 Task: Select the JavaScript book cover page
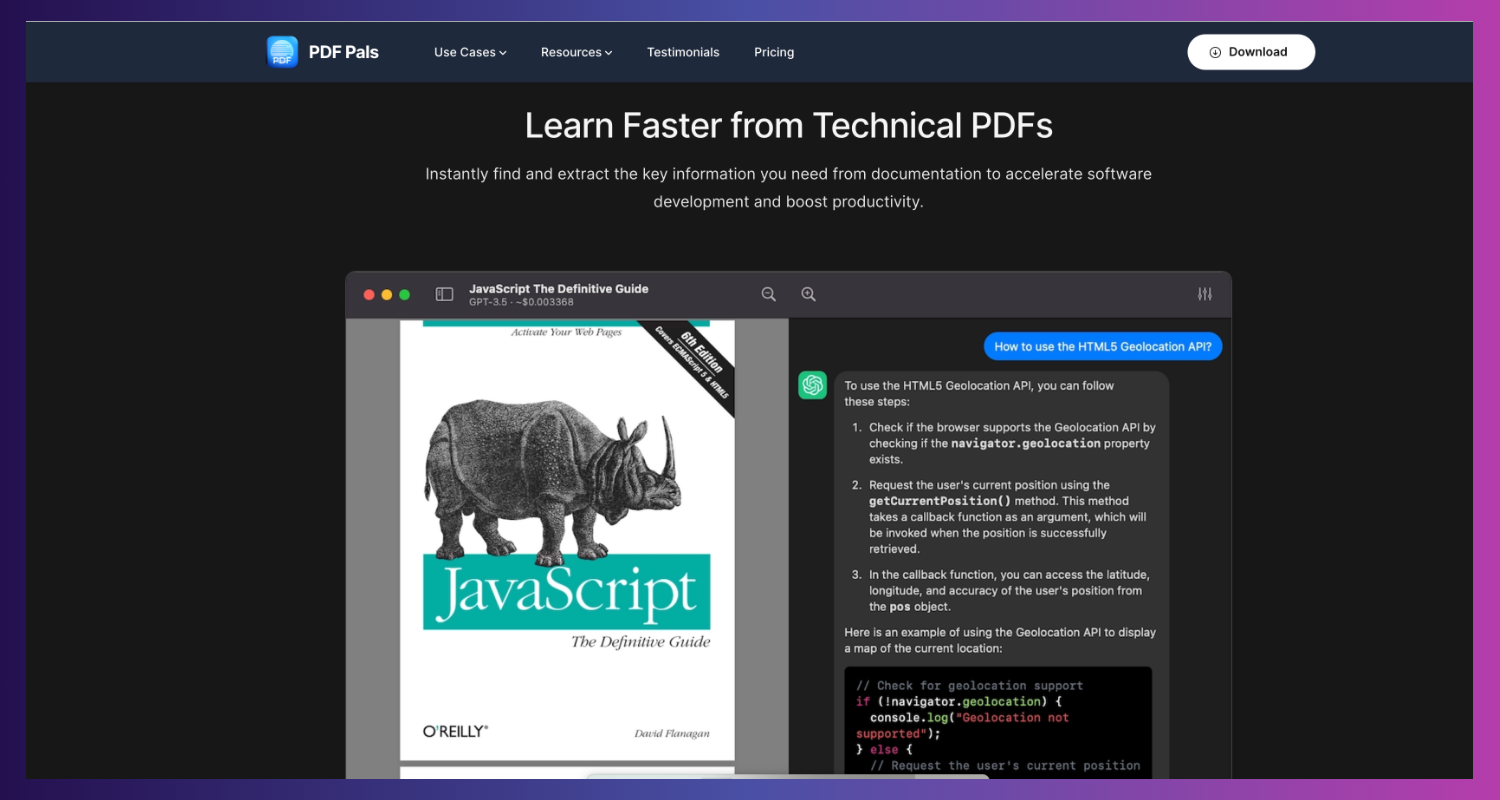567,540
